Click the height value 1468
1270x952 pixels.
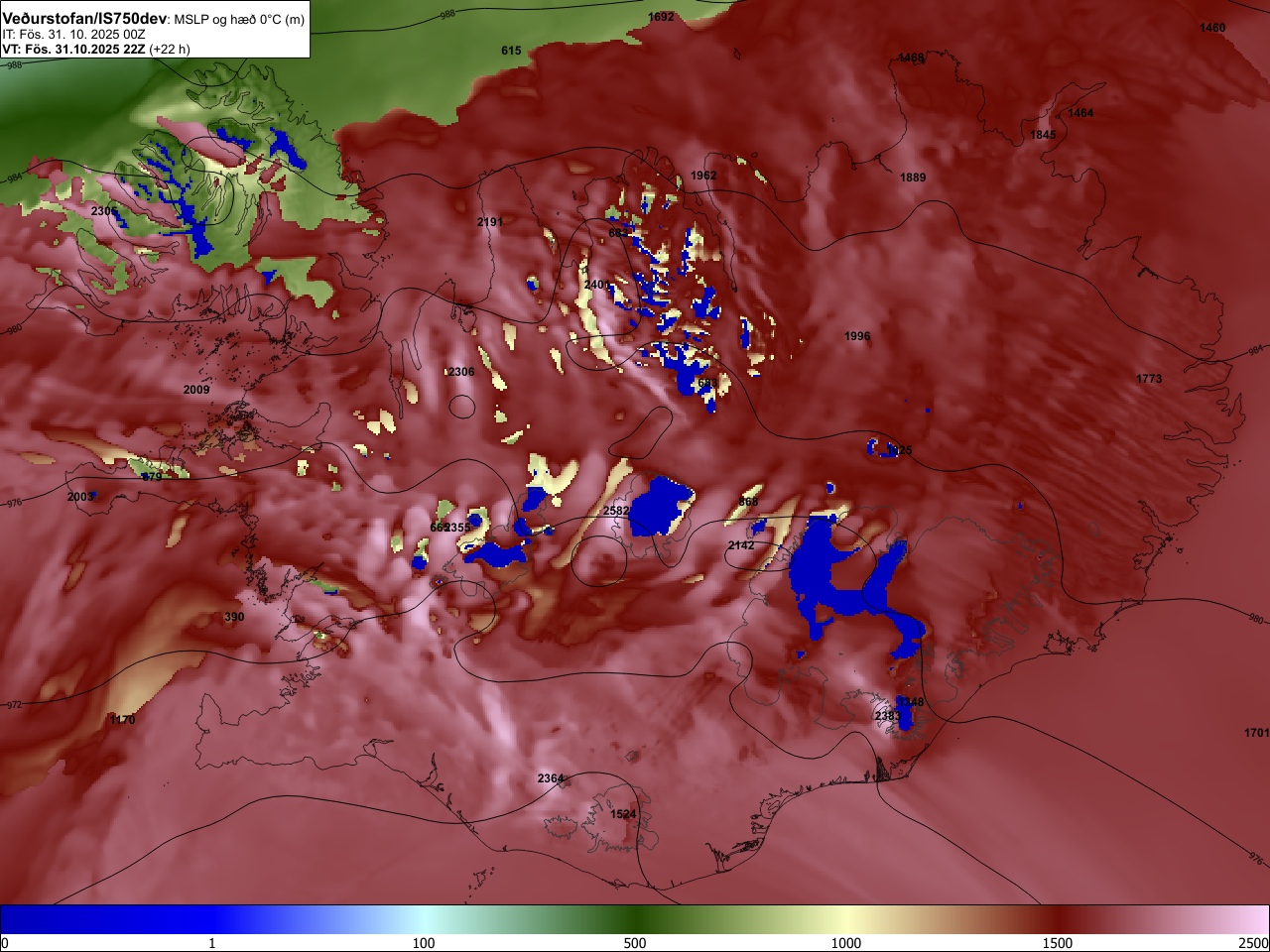click(911, 58)
